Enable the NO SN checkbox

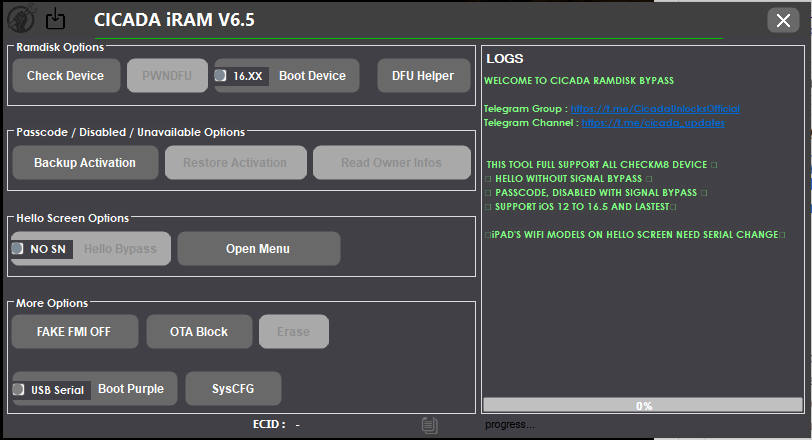point(18,249)
